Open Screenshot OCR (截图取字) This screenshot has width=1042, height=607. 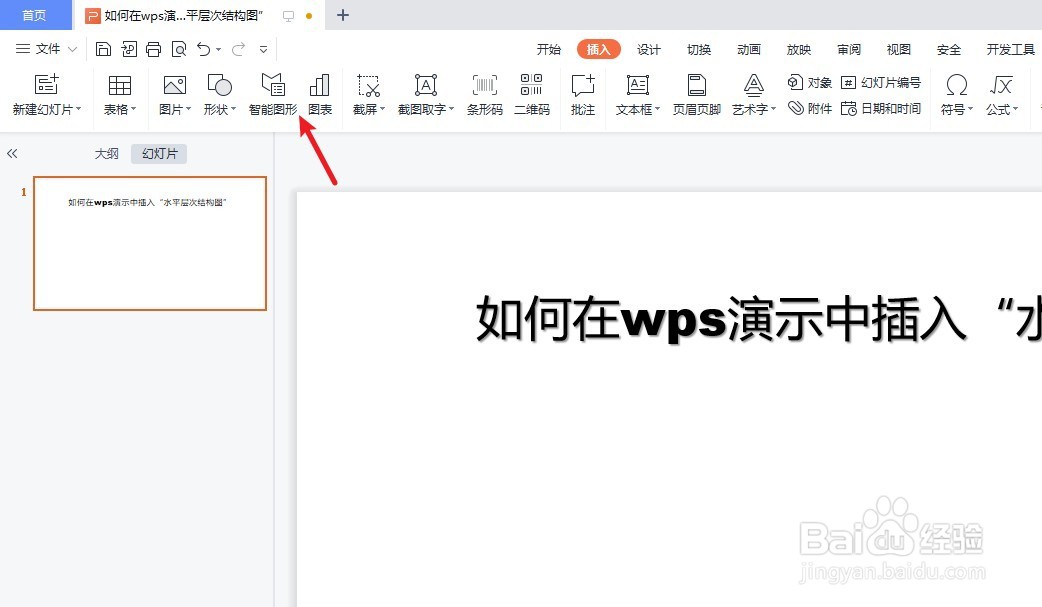[x=425, y=94]
